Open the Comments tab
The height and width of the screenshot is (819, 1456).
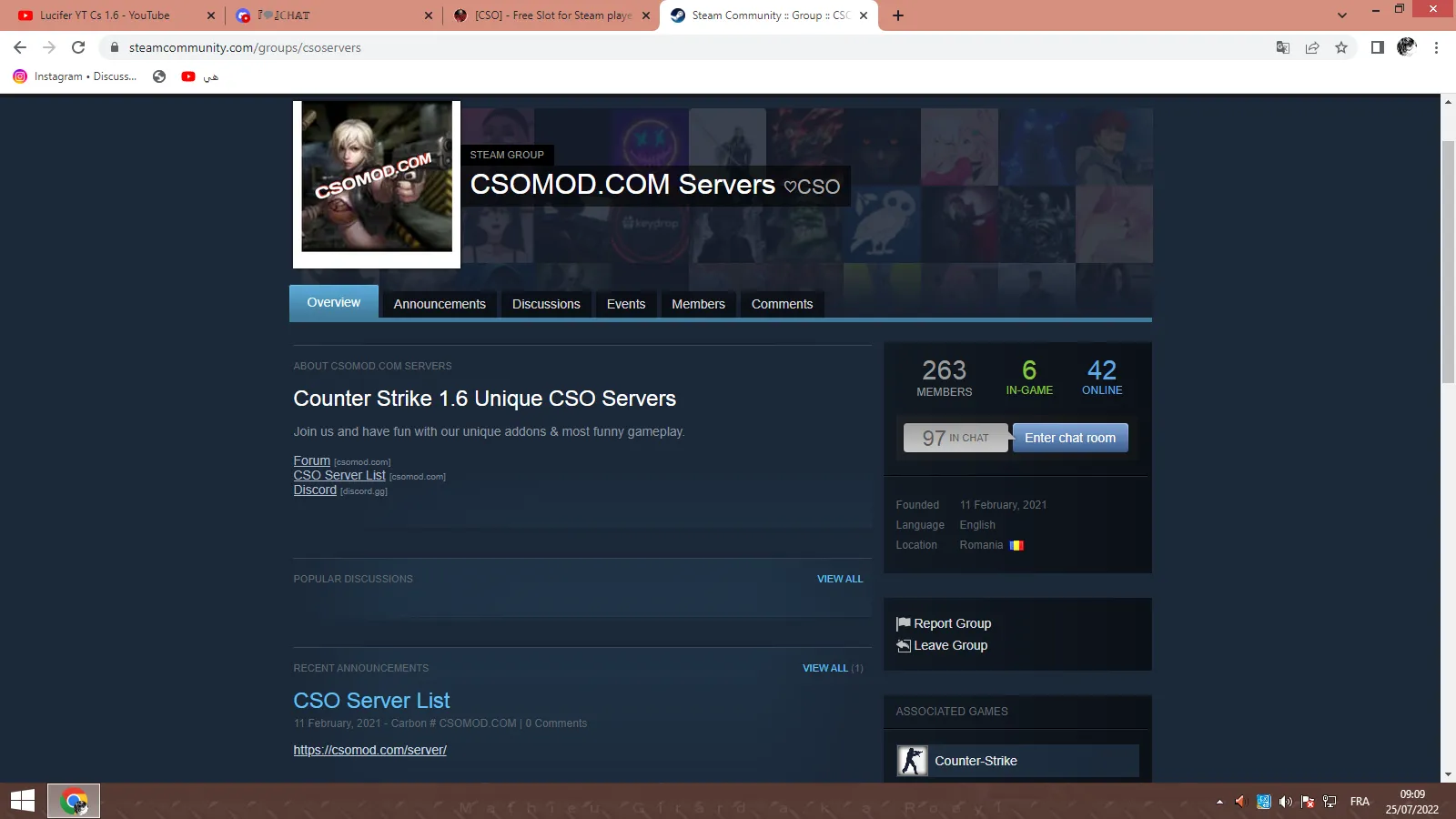[x=782, y=304]
